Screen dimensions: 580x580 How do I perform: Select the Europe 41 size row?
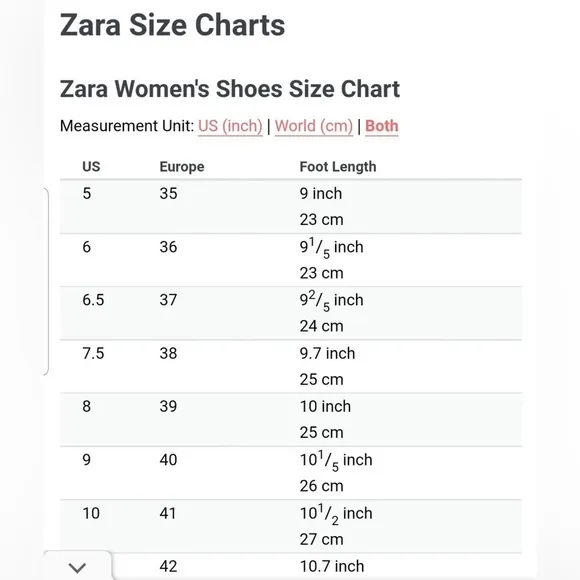[291, 526]
